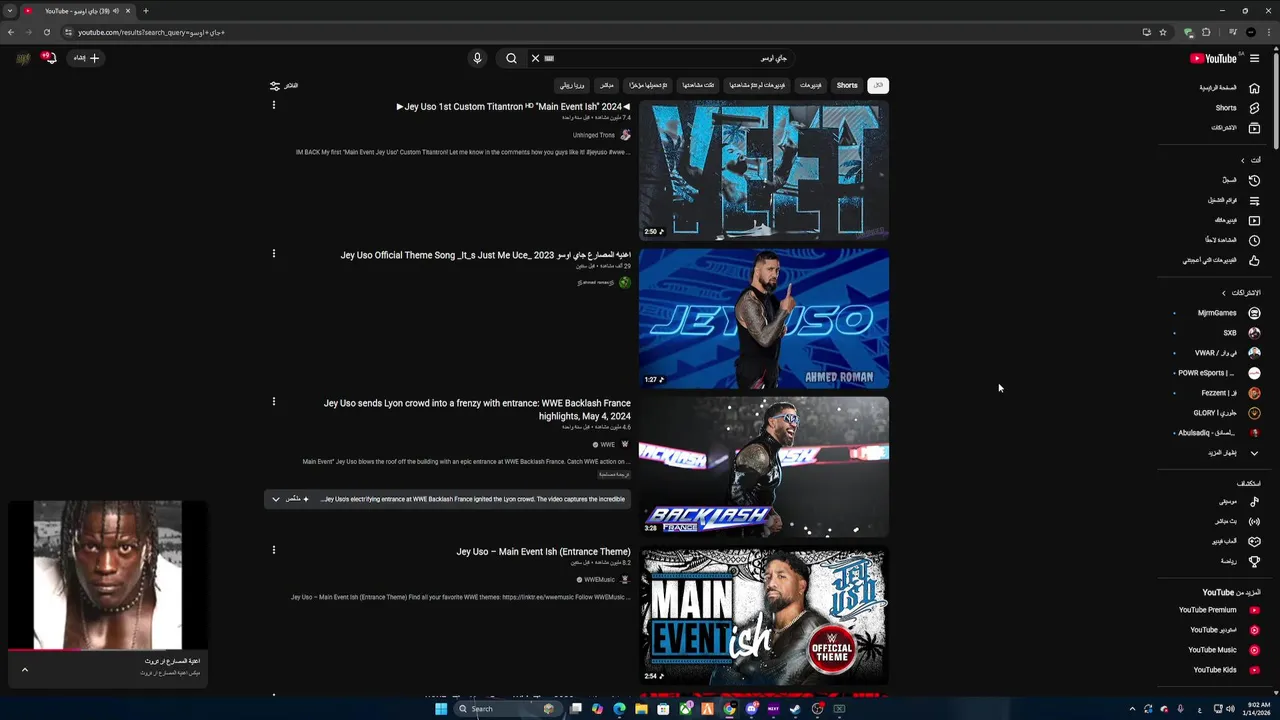Expand show more subscriptions chevron
Viewport: 1280px width, 720px height.
1254,453
